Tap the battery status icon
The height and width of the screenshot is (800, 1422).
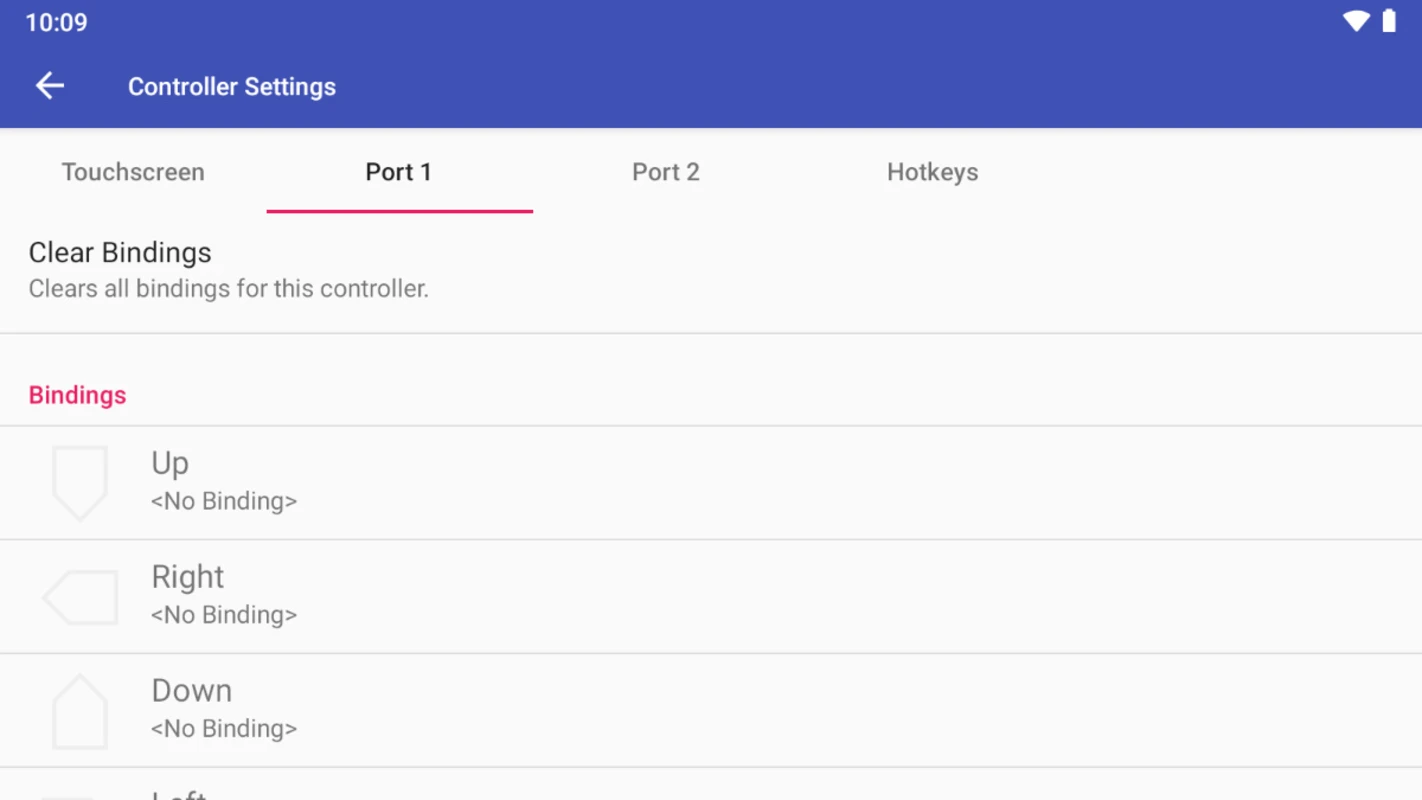coord(1389,22)
